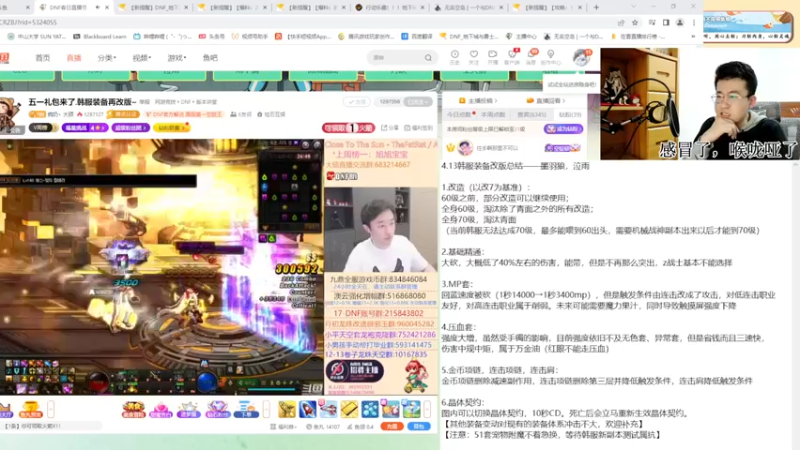This screenshot has height=450, width=800.
Task: Open the diamond fans activity icon
Action: (217, 410)
